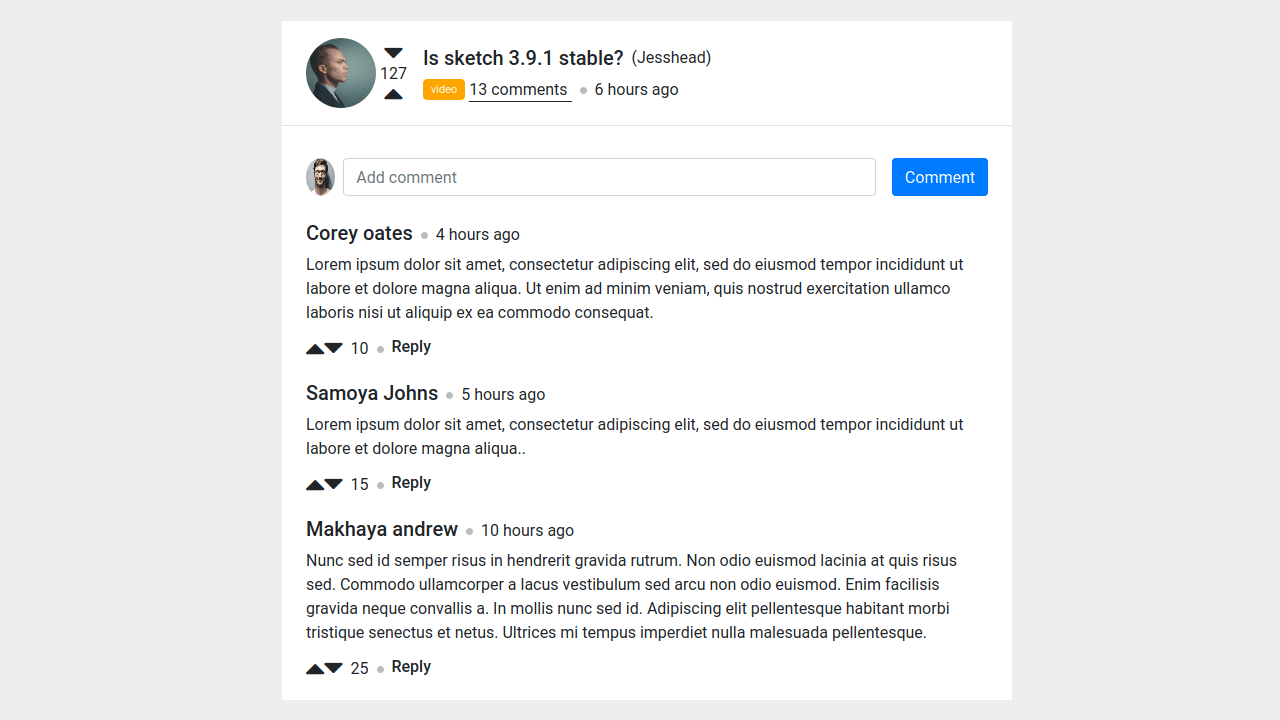The height and width of the screenshot is (720, 1280).
Task: Upvote the video post
Action: click(x=393, y=93)
